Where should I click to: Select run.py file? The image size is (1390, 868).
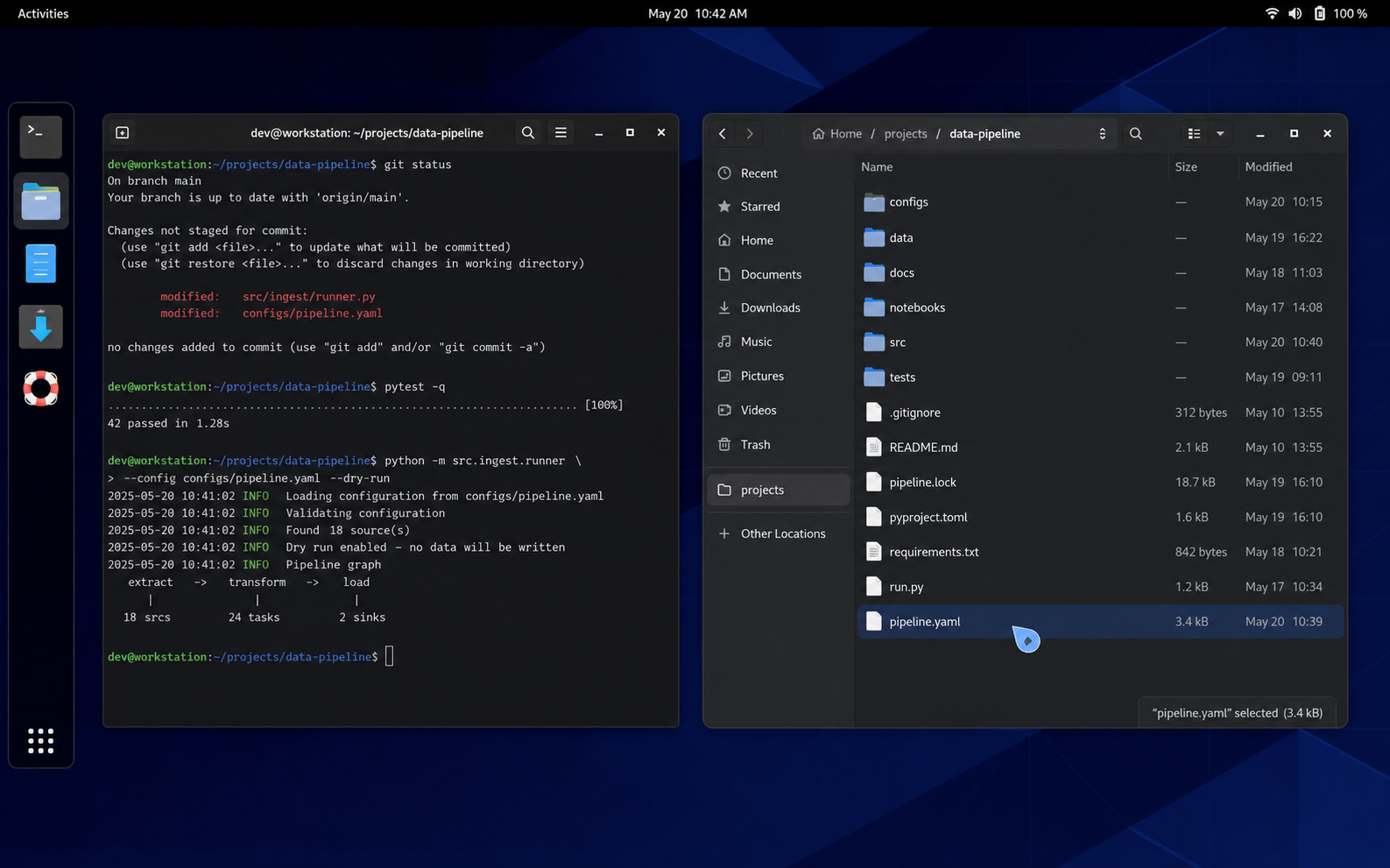coord(1100,587)
